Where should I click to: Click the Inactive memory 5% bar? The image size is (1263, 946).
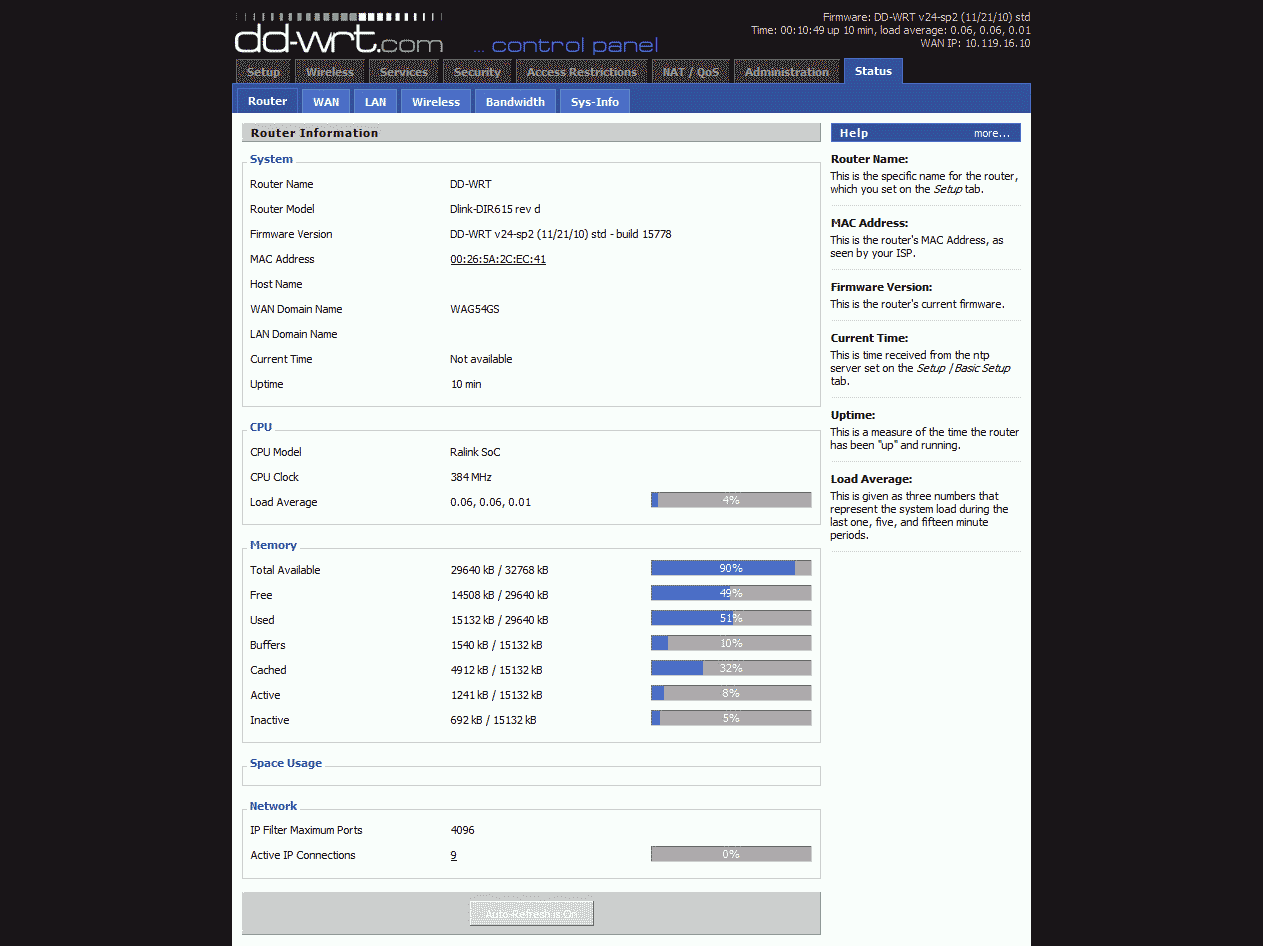[731, 718]
